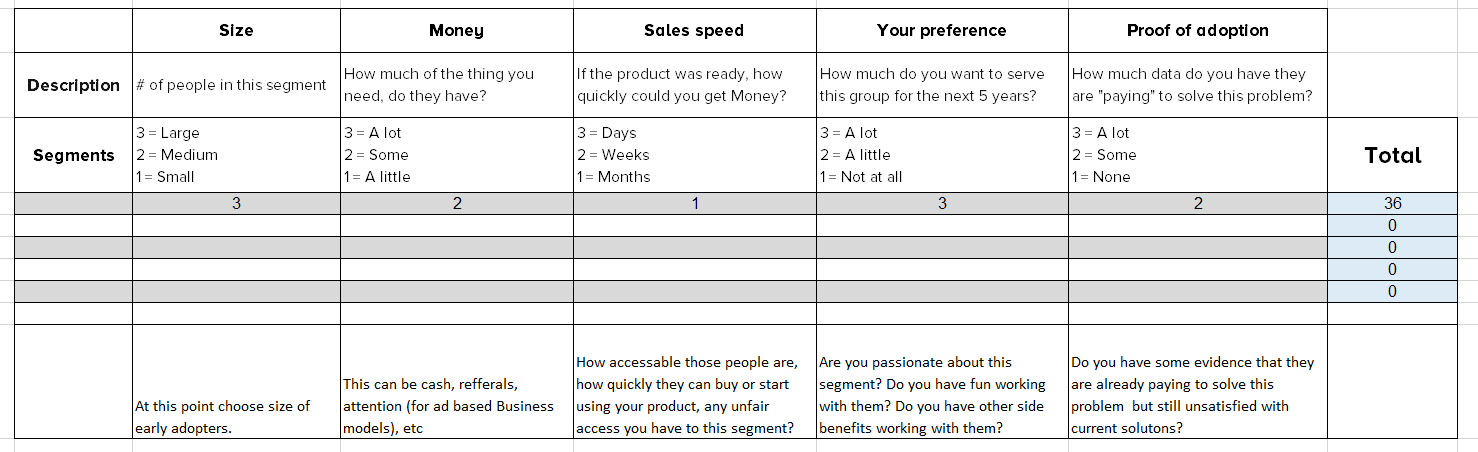Click the '# of people in this segment' cell
The image size is (1478, 452).
[x=236, y=85]
